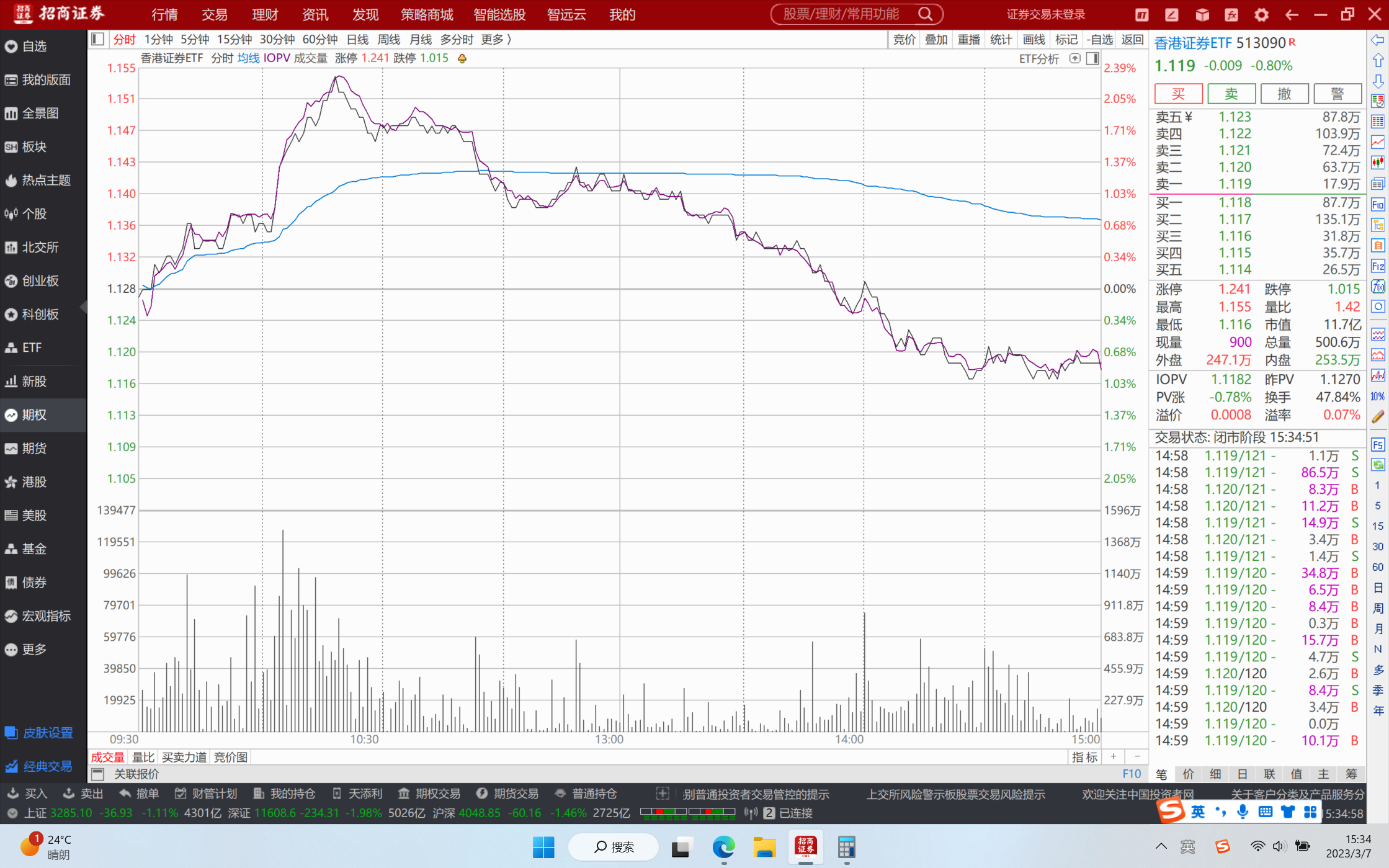This screenshot has width=1389, height=868.
Task: Open the ETF sidebar section
Action: pyautogui.click(x=31, y=348)
